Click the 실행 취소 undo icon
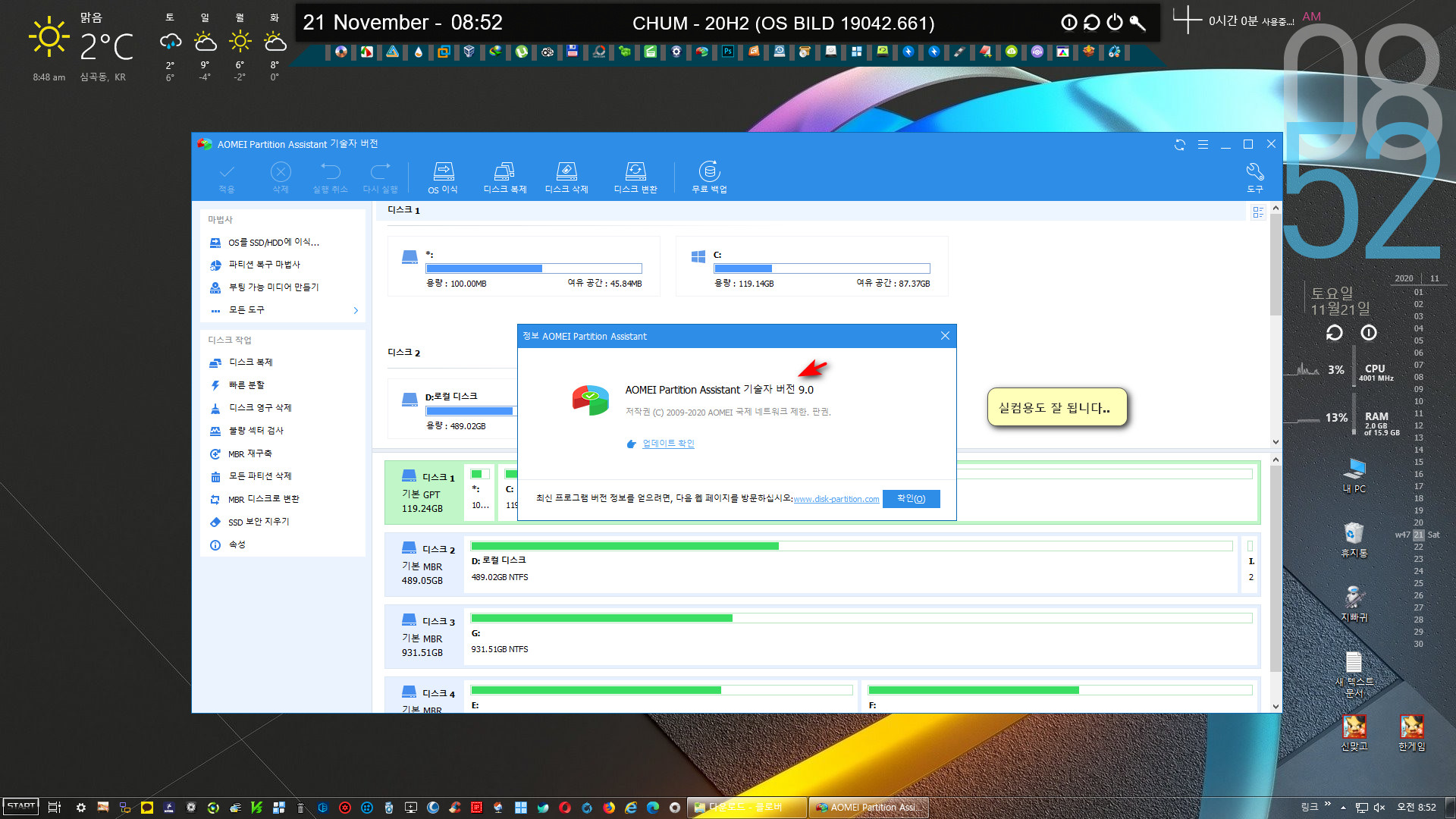1456x819 pixels. click(x=330, y=177)
